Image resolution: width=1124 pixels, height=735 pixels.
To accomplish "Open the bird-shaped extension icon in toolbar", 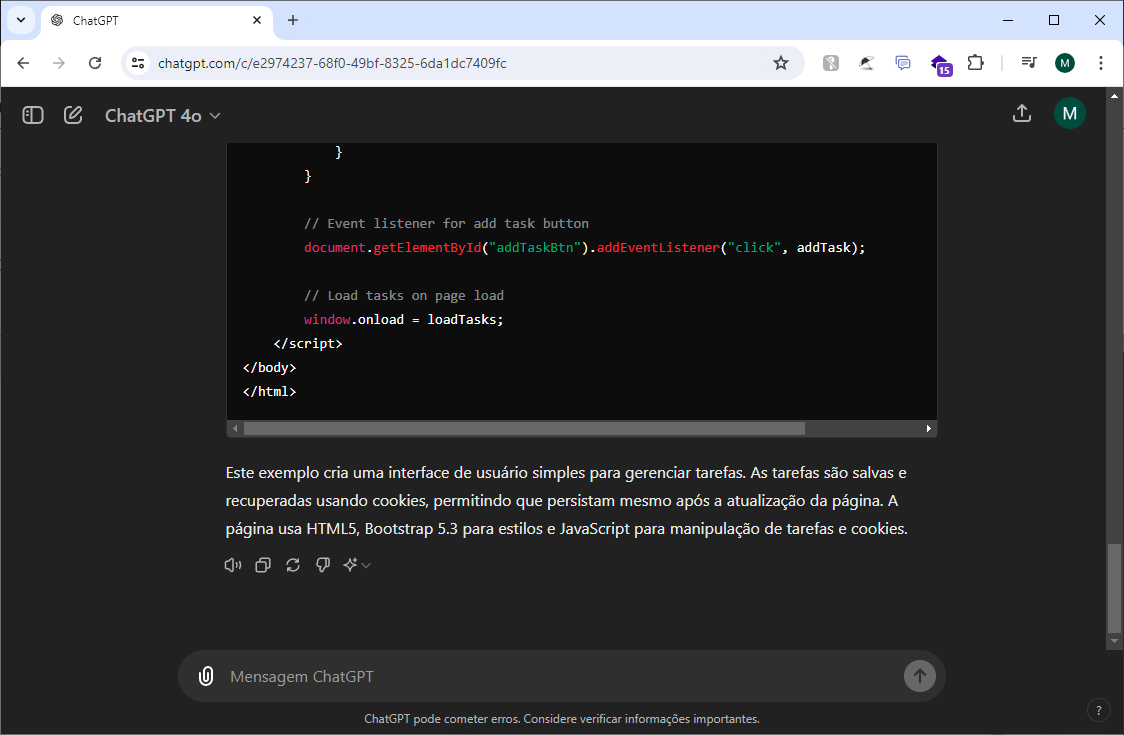I will tap(867, 63).
